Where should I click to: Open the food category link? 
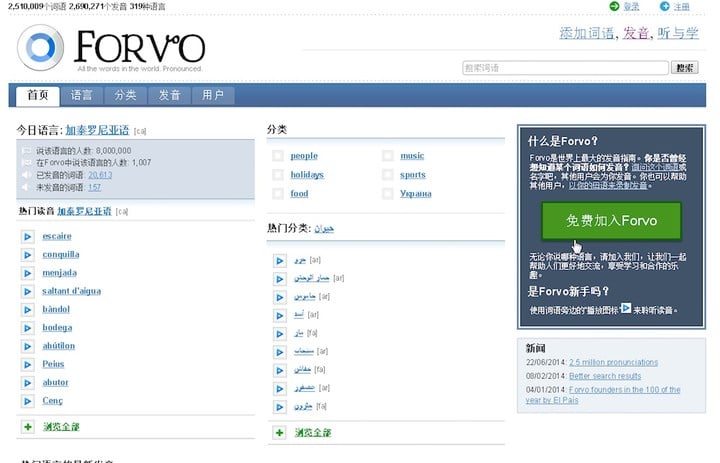click(299, 193)
